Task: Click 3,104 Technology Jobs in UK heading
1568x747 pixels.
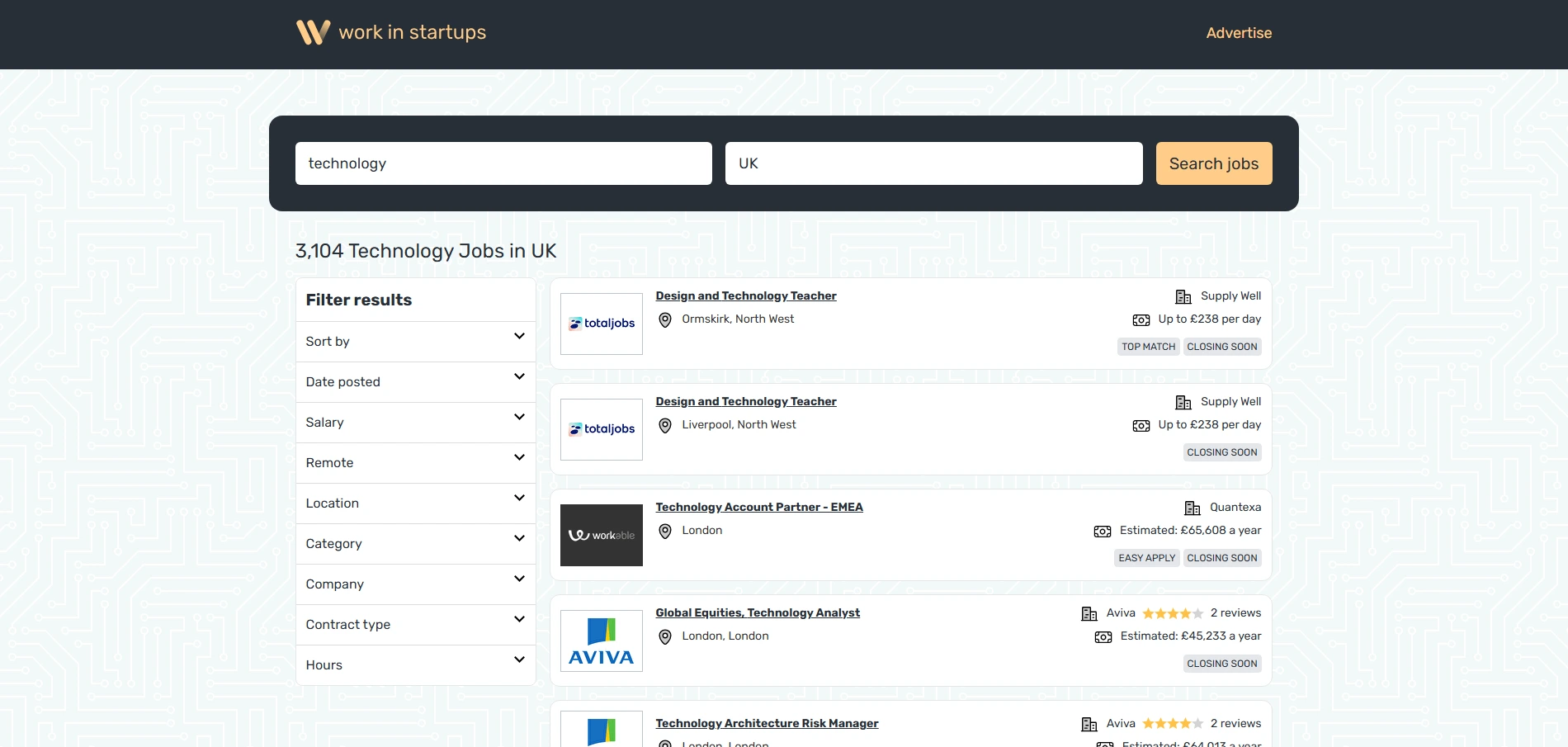Action: point(426,251)
